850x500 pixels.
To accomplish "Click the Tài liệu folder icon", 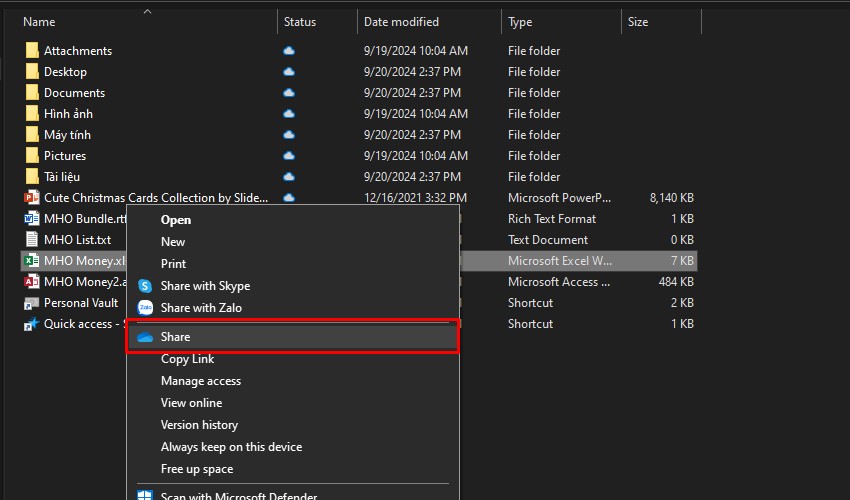I will click(32, 177).
